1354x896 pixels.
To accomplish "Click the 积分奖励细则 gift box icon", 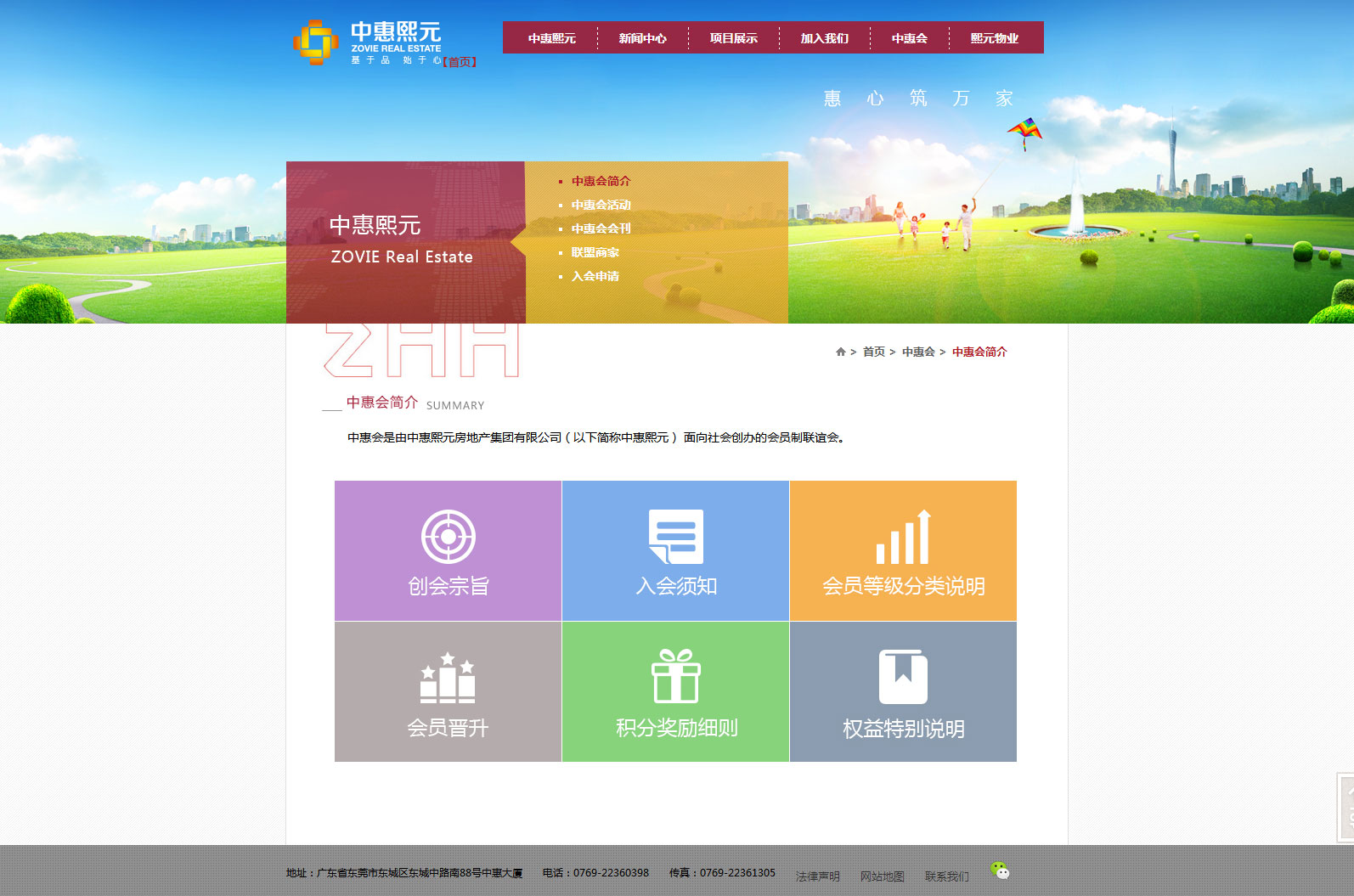I will point(676,676).
